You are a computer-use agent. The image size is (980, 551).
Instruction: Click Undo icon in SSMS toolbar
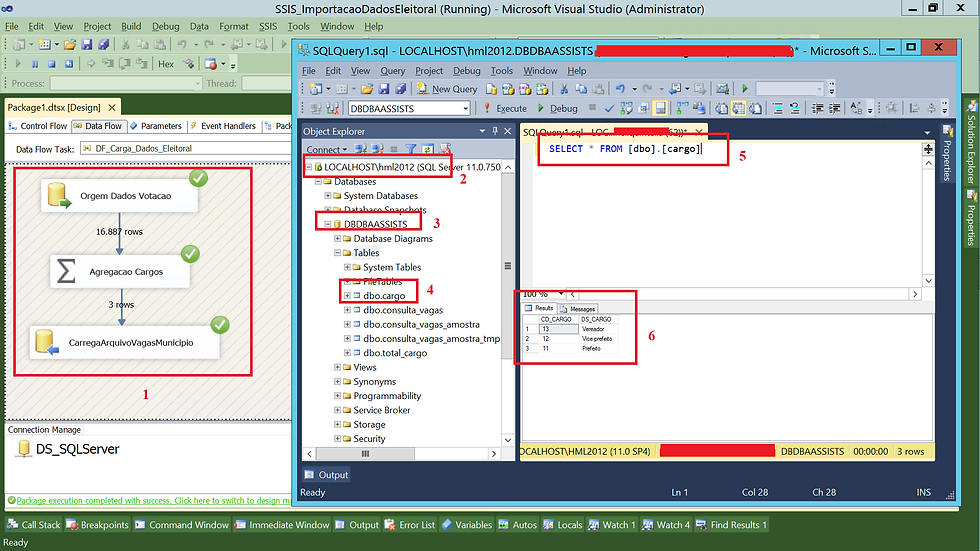point(620,89)
